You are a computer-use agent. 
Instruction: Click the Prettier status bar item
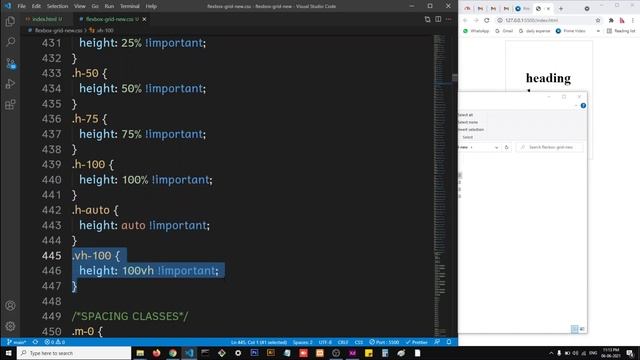[x=417, y=342]
